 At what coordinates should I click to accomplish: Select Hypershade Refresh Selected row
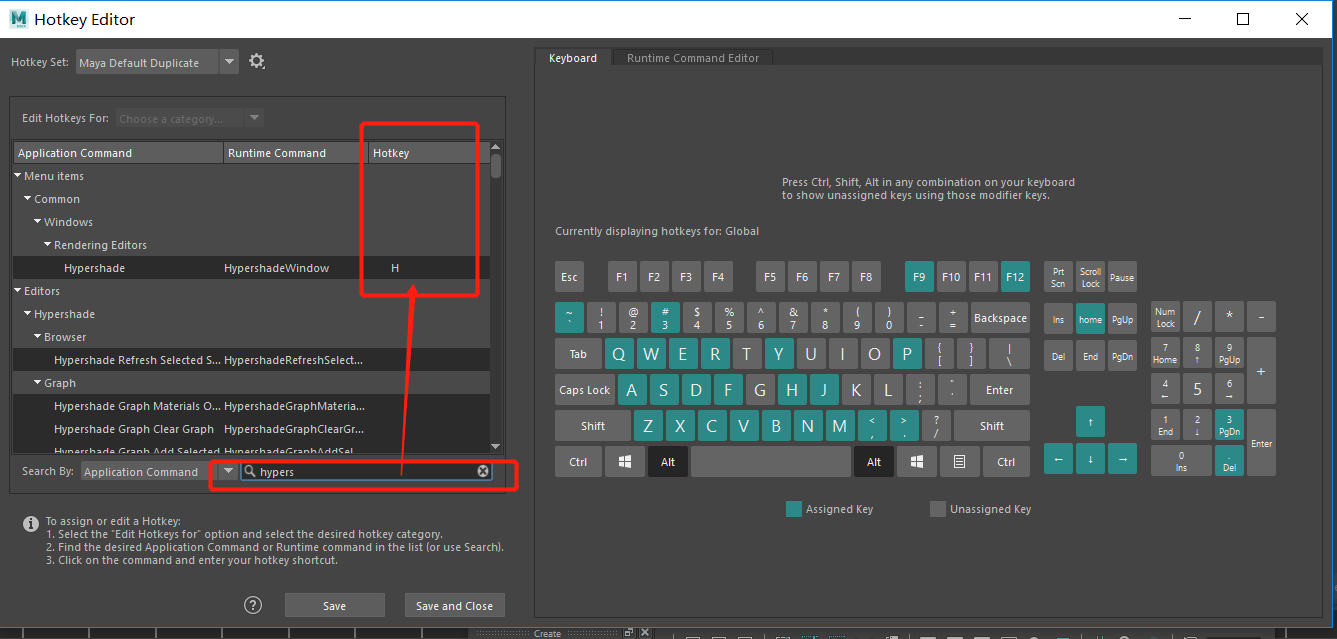251,360
